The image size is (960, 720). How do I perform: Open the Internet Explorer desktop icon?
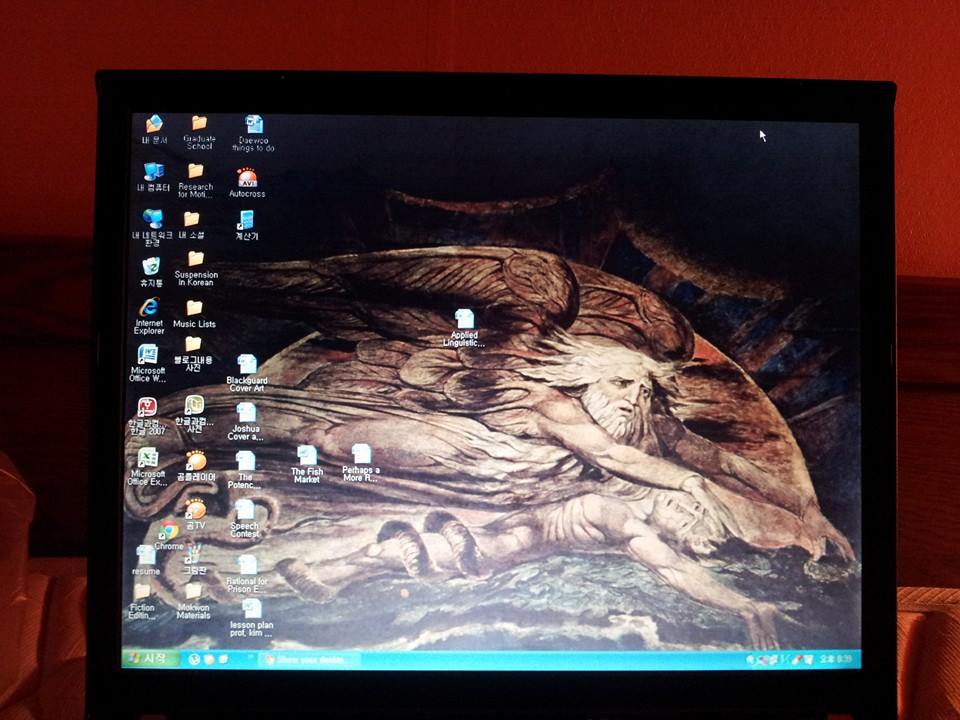coord(150,308)
